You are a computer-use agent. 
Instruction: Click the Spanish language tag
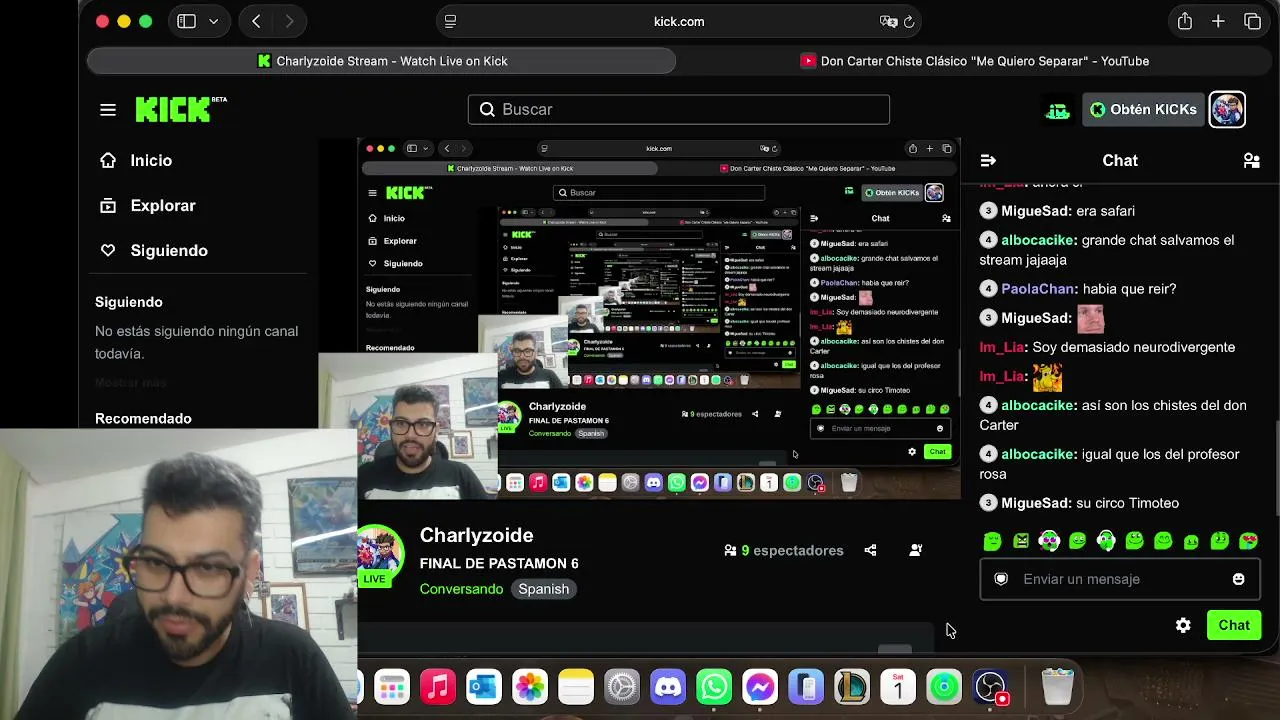coord(543,589)
